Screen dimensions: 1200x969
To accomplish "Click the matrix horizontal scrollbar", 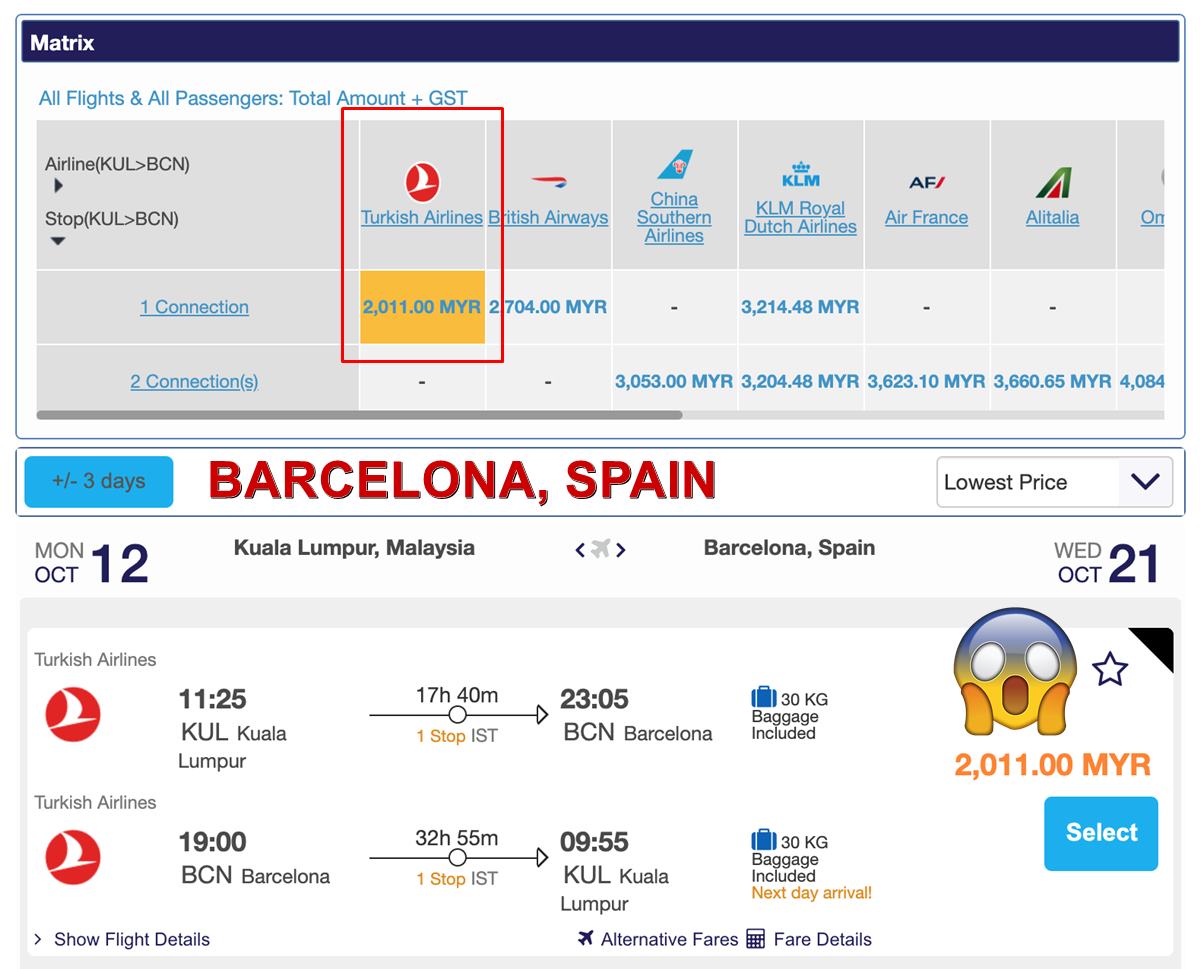I will pyautogui.click(x=360, y=414).
